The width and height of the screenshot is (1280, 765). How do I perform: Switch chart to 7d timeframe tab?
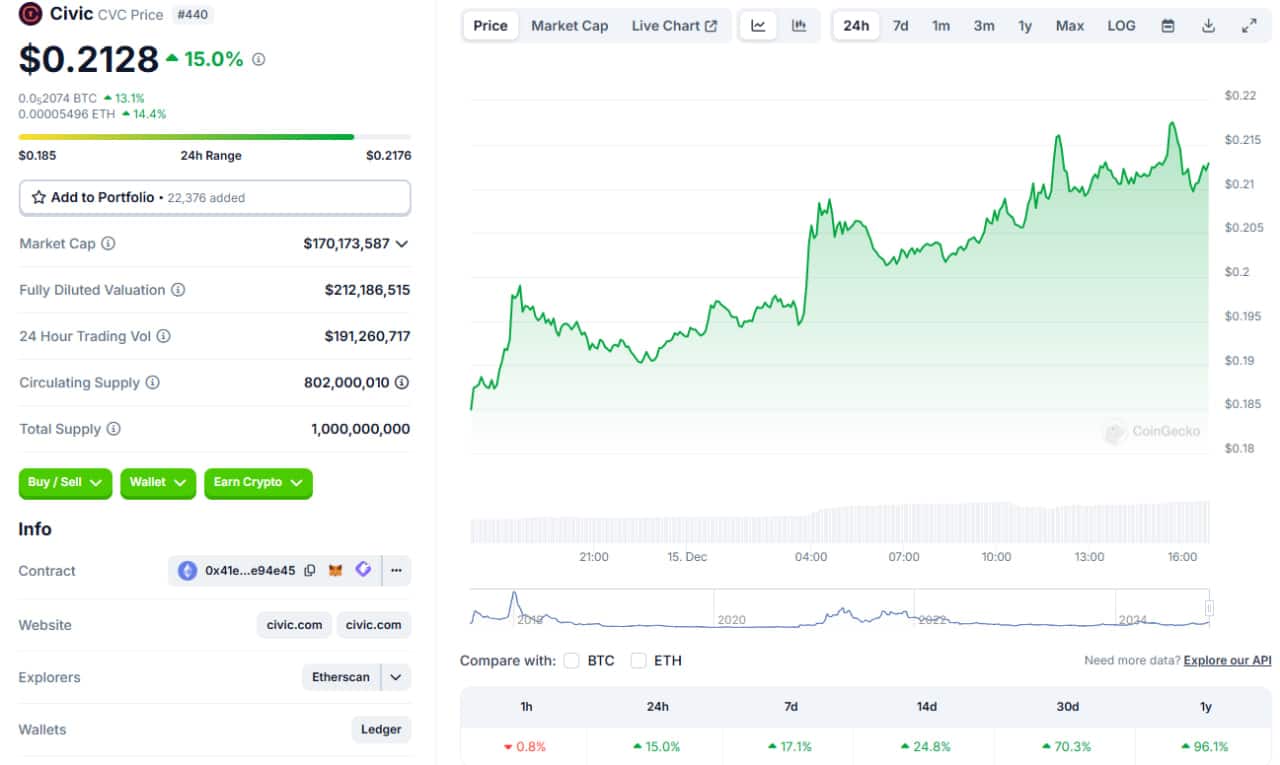pyautogui.click(x=900, y=26)
